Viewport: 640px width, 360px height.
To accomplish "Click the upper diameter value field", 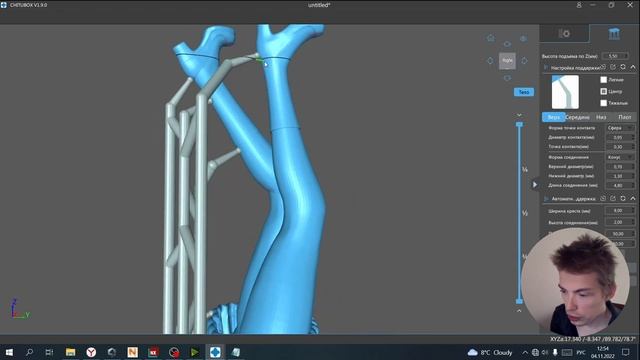I will coord(620,167).
